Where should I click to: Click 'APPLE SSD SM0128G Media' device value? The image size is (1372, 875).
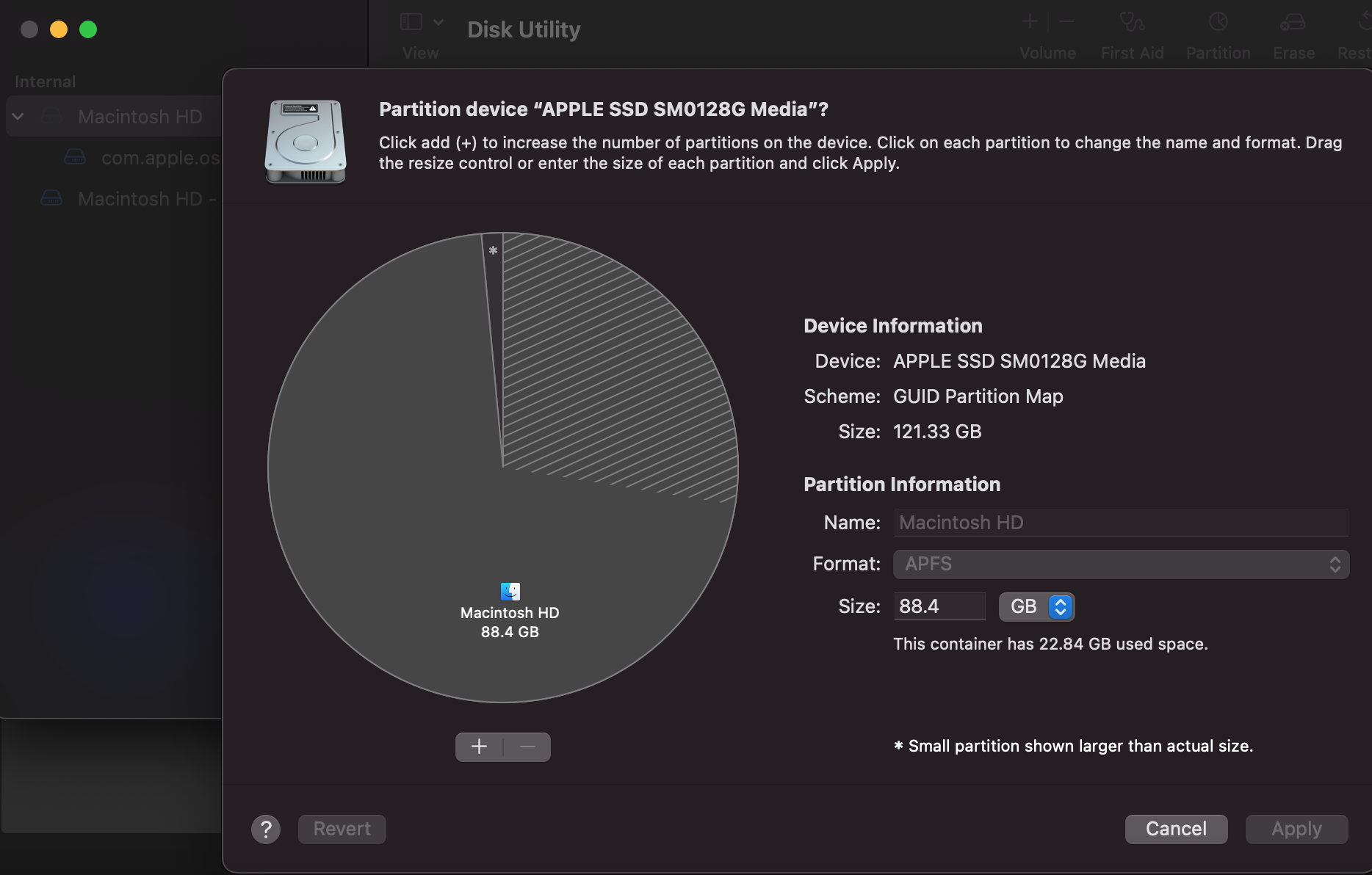1019,361
